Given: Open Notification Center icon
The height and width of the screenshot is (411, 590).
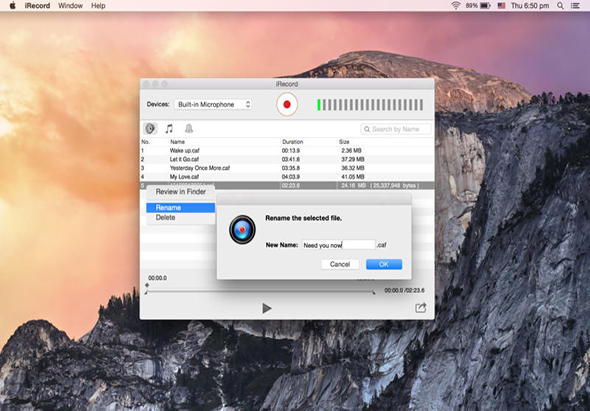Looking at the screenshot, I should [x=575, y=6].
